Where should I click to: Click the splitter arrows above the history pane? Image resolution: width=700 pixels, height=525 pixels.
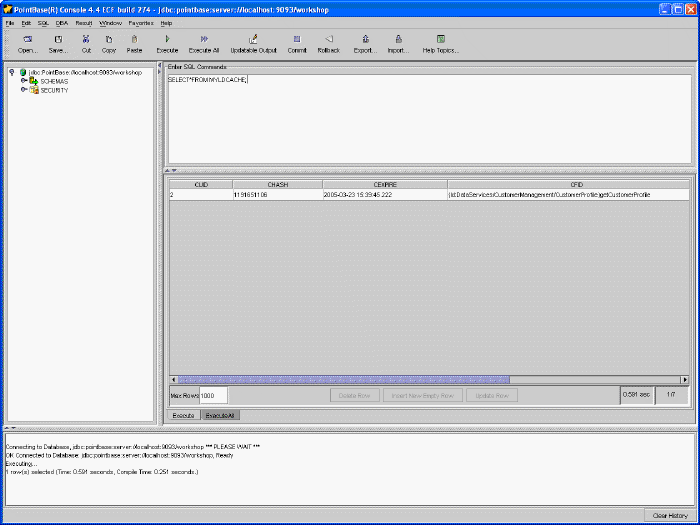10,428
